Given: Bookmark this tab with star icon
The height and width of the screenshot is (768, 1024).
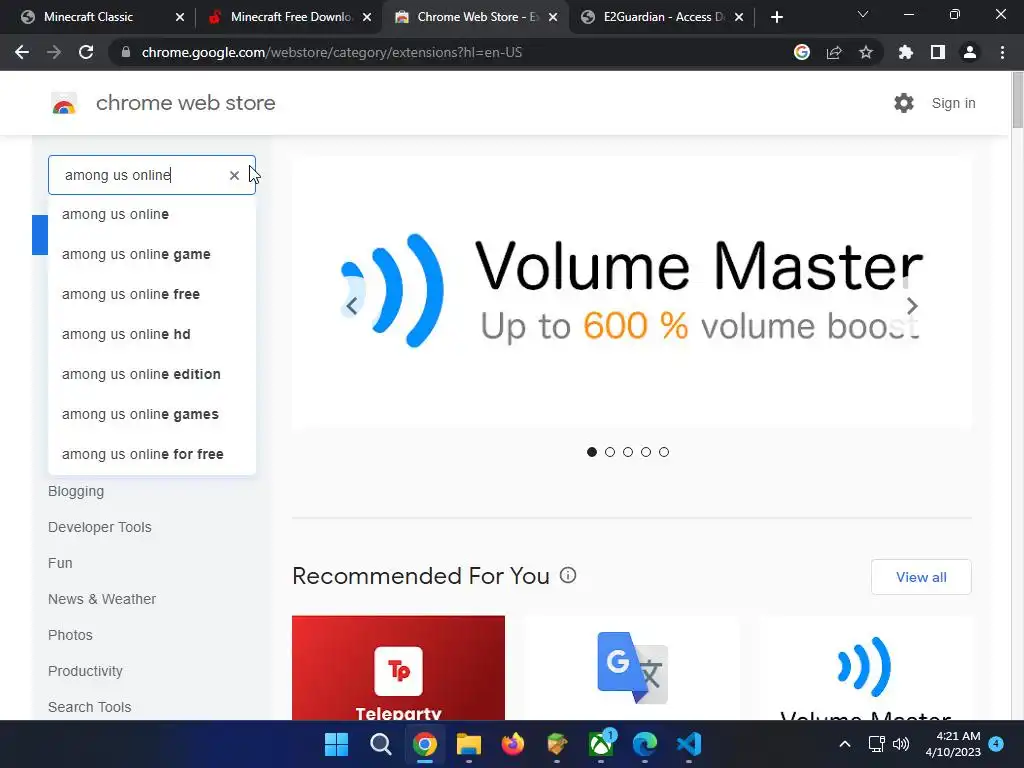Looking at the screenshot, I should 866,52.
